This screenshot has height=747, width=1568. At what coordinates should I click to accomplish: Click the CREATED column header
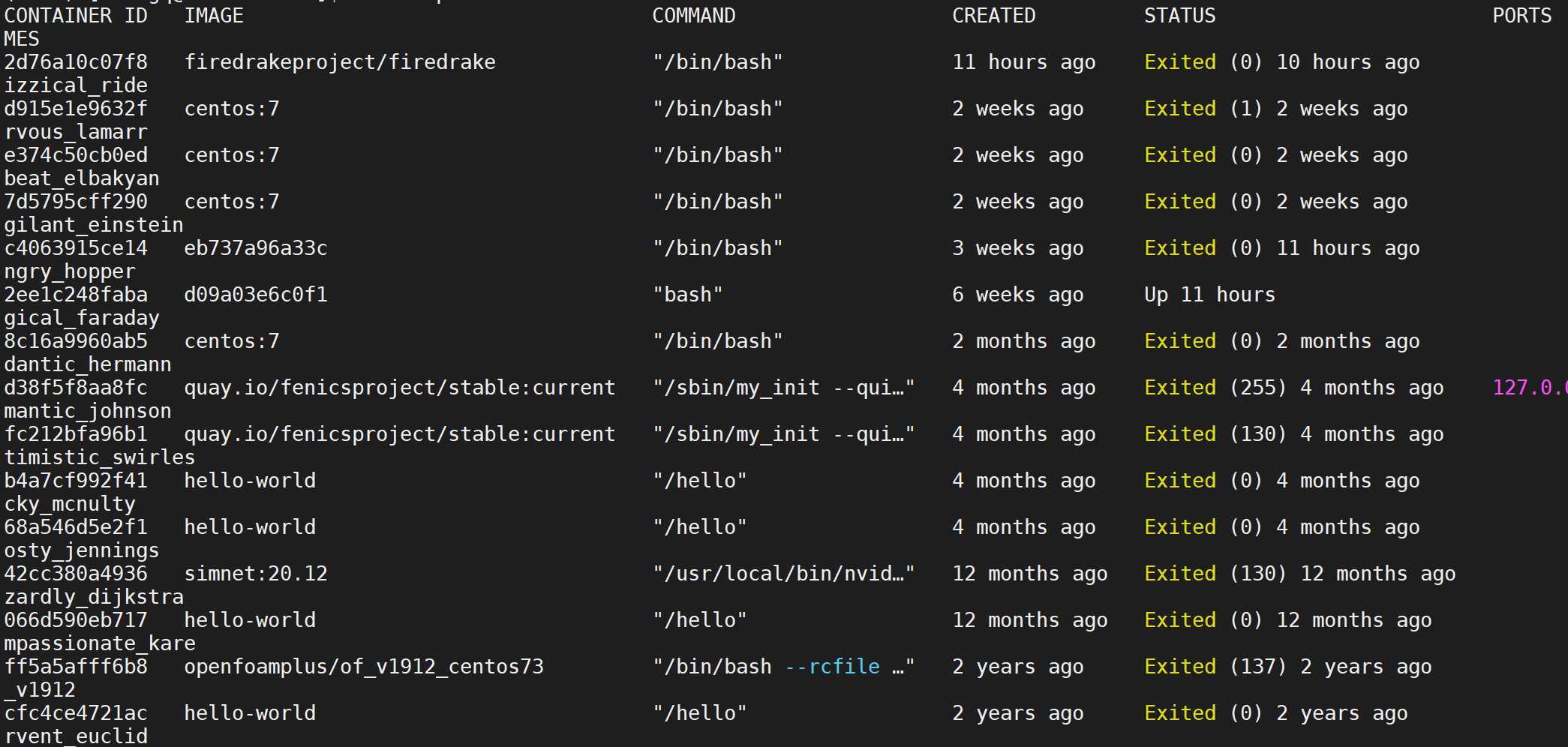pos(993,15)
